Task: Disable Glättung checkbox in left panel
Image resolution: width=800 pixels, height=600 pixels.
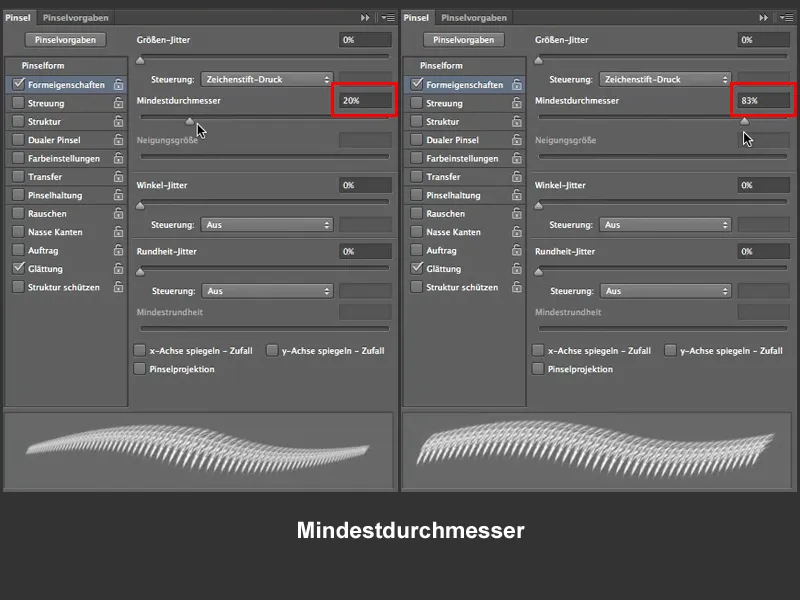Action: [x=19, y=268]
